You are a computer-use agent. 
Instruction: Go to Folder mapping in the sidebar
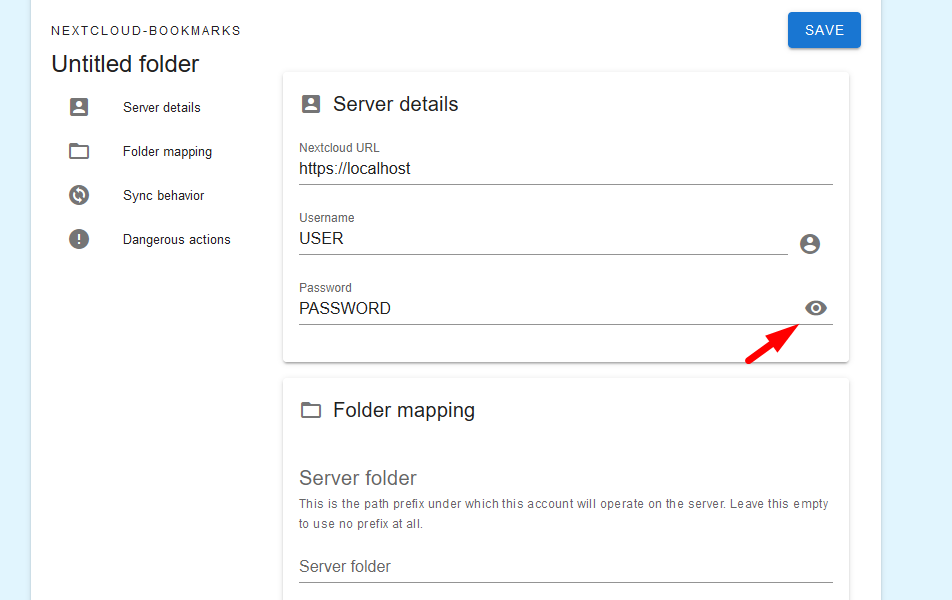click(x=168, y=151)
